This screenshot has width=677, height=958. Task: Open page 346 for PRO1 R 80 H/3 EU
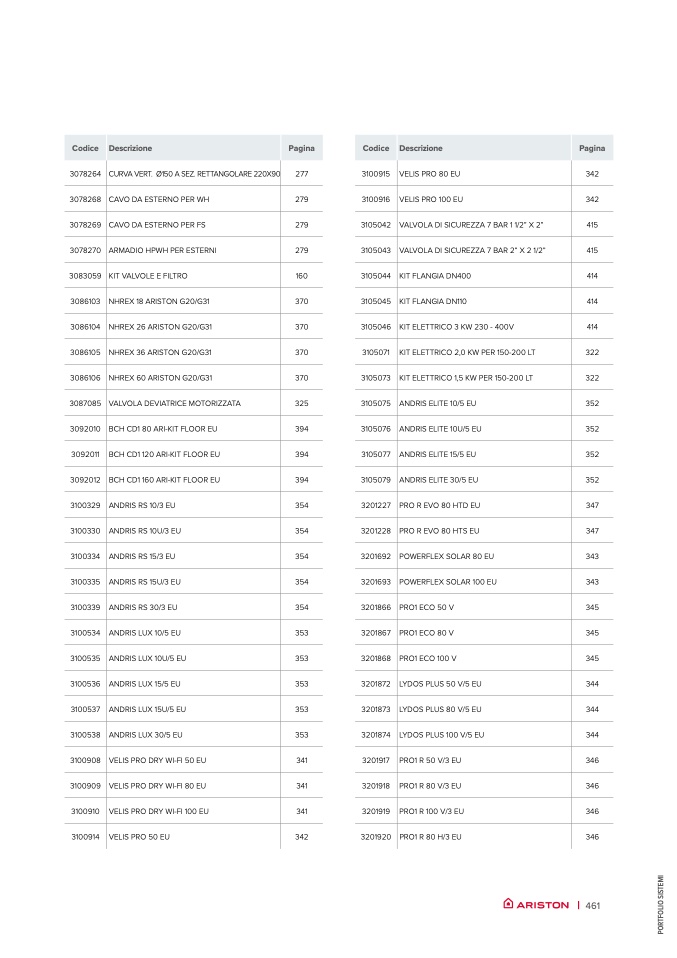(592, 836)
